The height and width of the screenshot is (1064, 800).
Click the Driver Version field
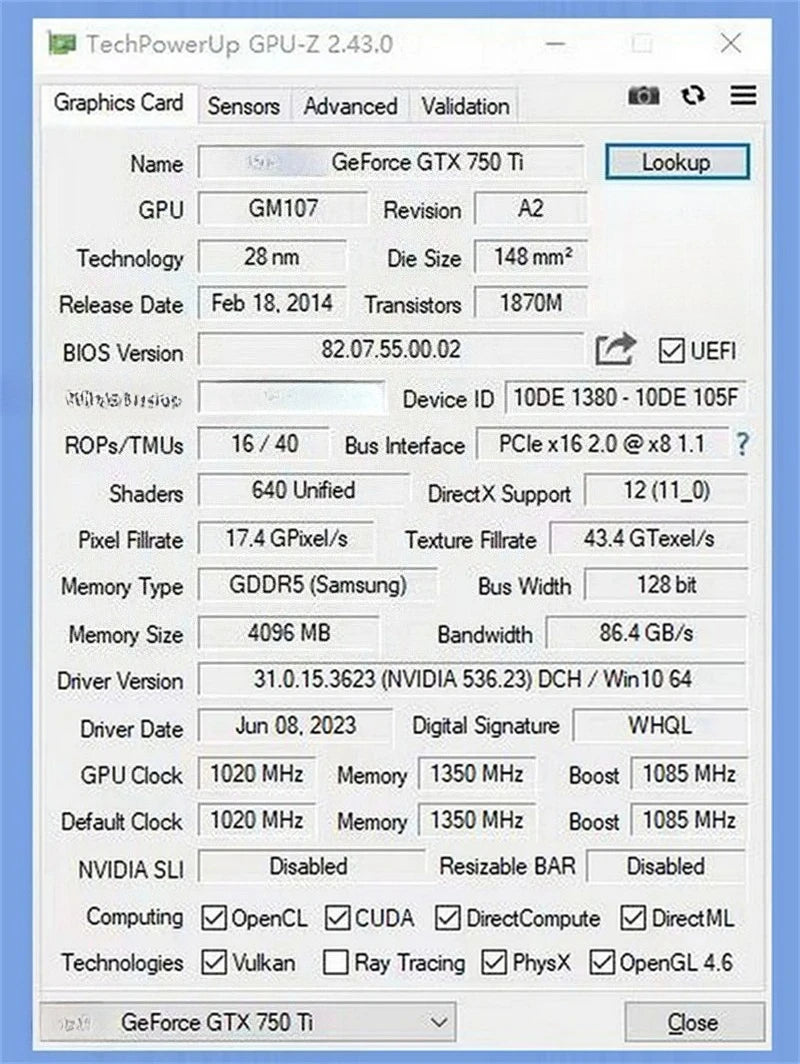pyautogui.click(x=472, y=679)
